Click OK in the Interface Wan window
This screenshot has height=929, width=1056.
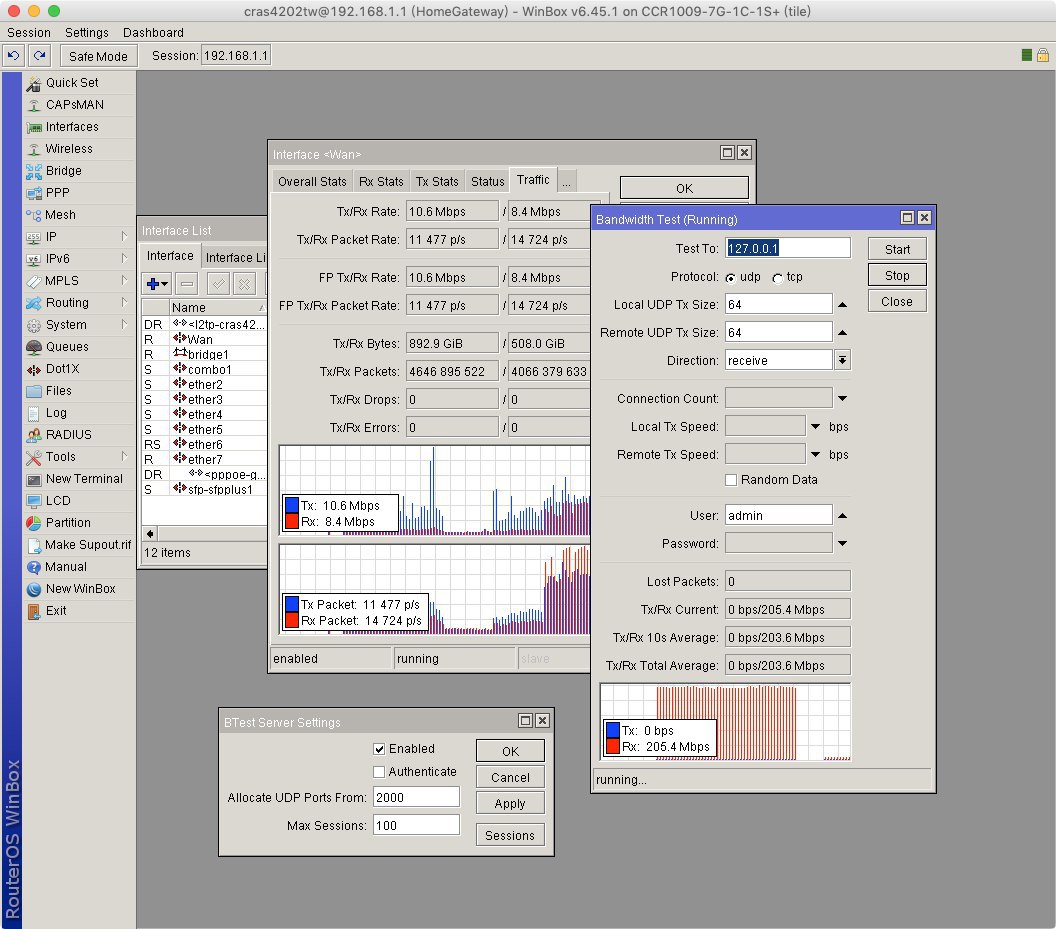tap(684, 188)
